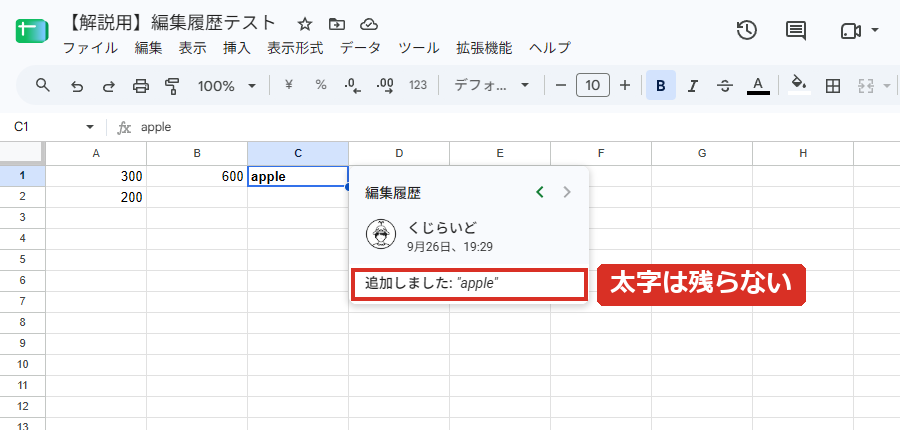Decrease decimal places
This screenshot has height=430, width=900.
point(352,86)
